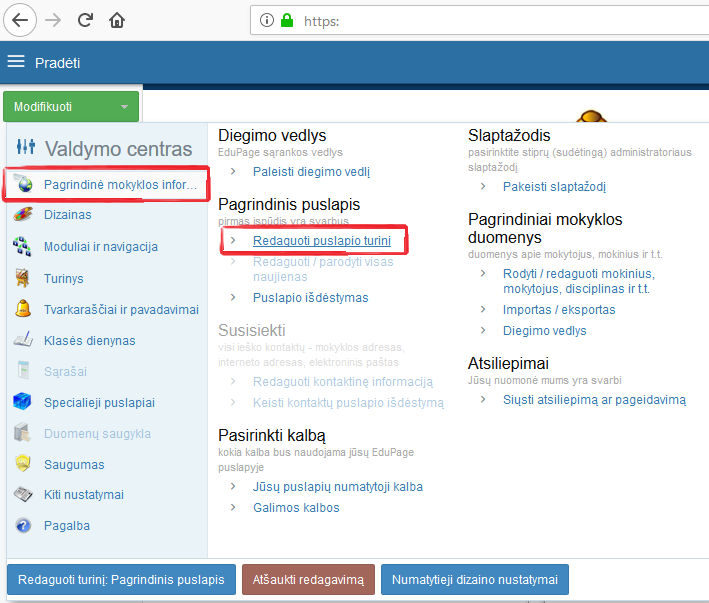Open Tvarkaraščiai ir pavadavimai section

click(121, 309)
